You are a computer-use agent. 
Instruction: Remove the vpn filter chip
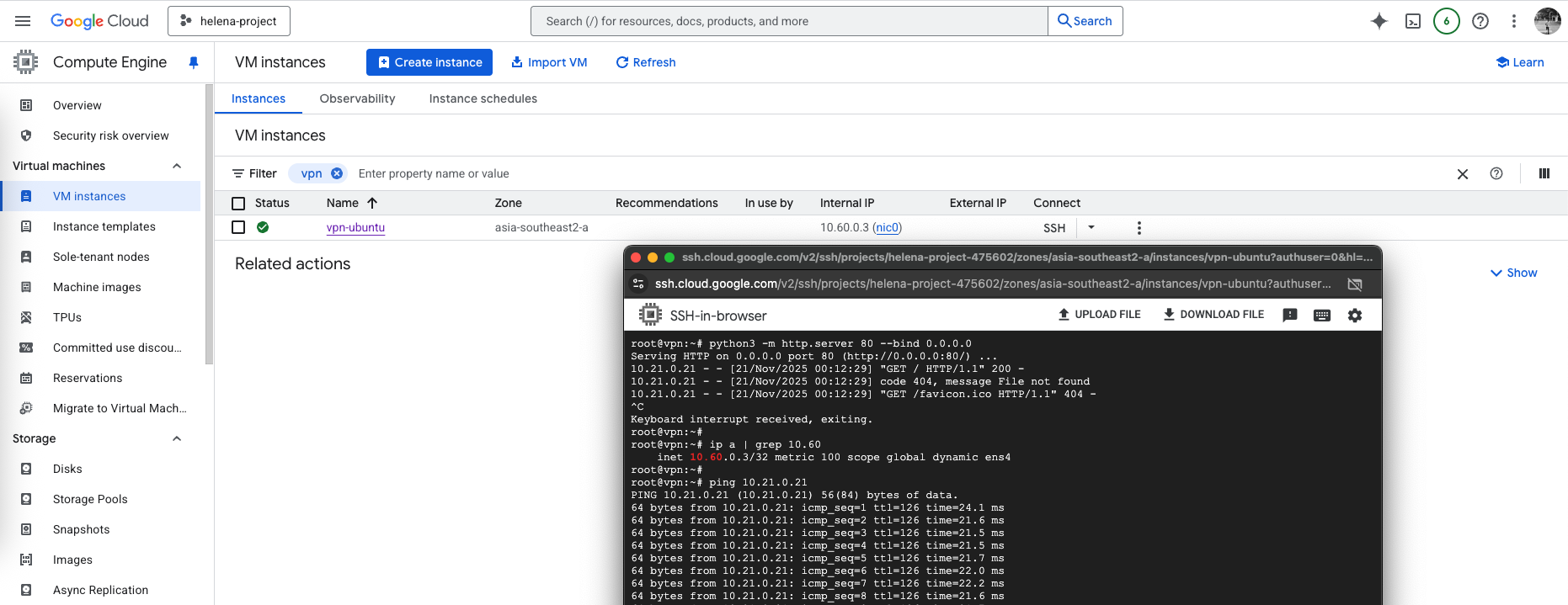coord(337,173)
